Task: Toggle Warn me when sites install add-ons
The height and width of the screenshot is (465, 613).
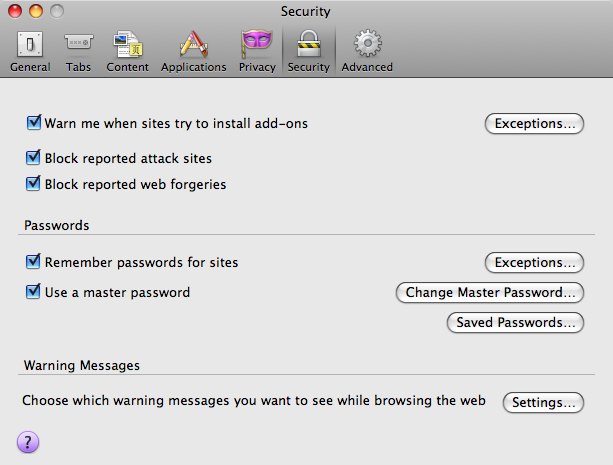Action: 34,123
